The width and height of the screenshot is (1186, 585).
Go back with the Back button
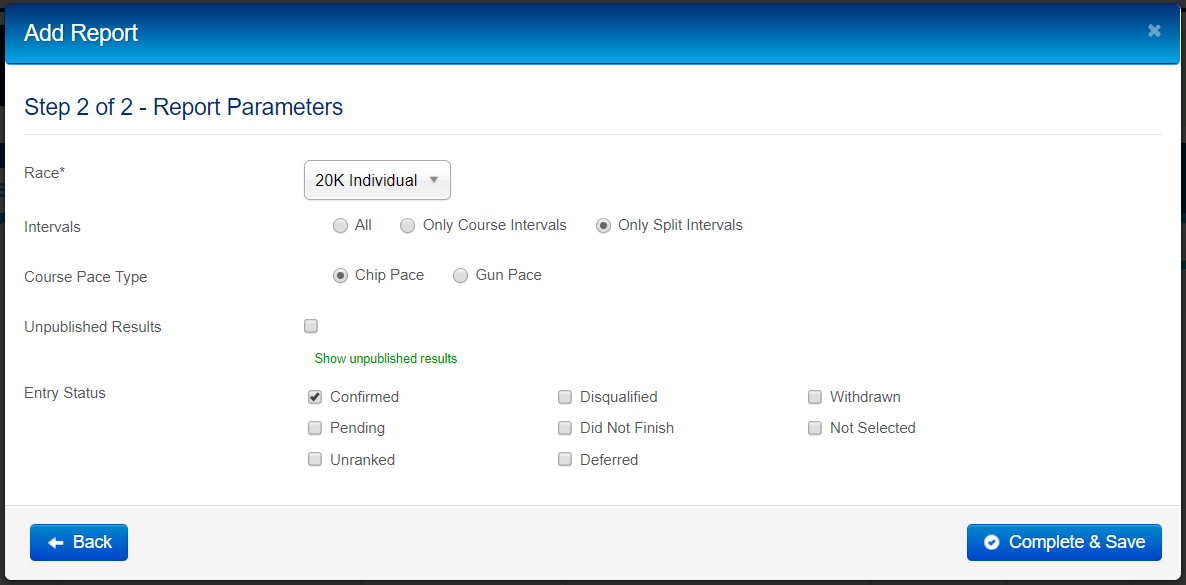coord(79,542)
